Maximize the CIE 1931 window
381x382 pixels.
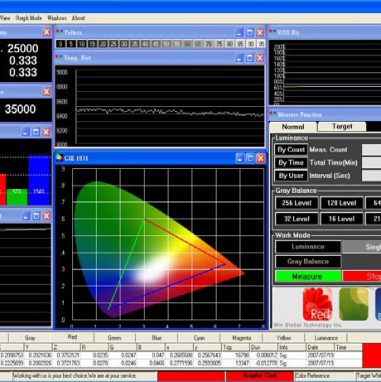(x=250, y=158)
